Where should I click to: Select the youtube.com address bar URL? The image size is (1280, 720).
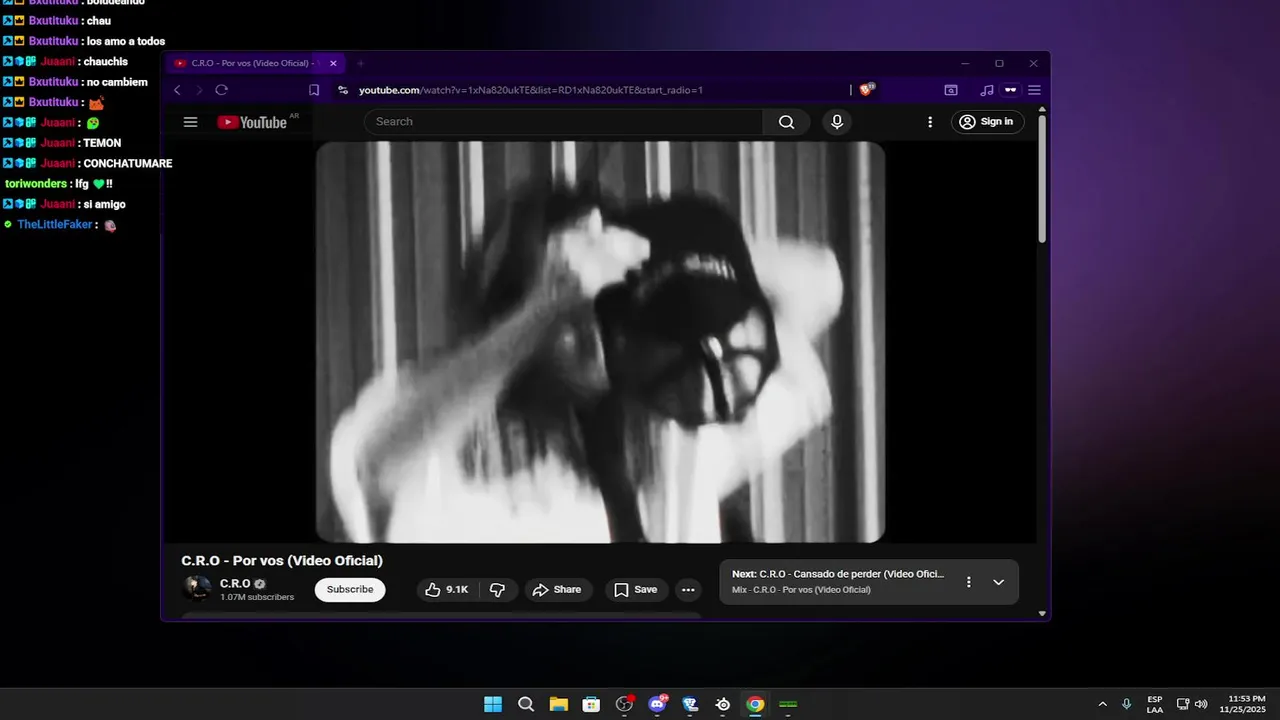pyautogui.click(x=531, y=90)
